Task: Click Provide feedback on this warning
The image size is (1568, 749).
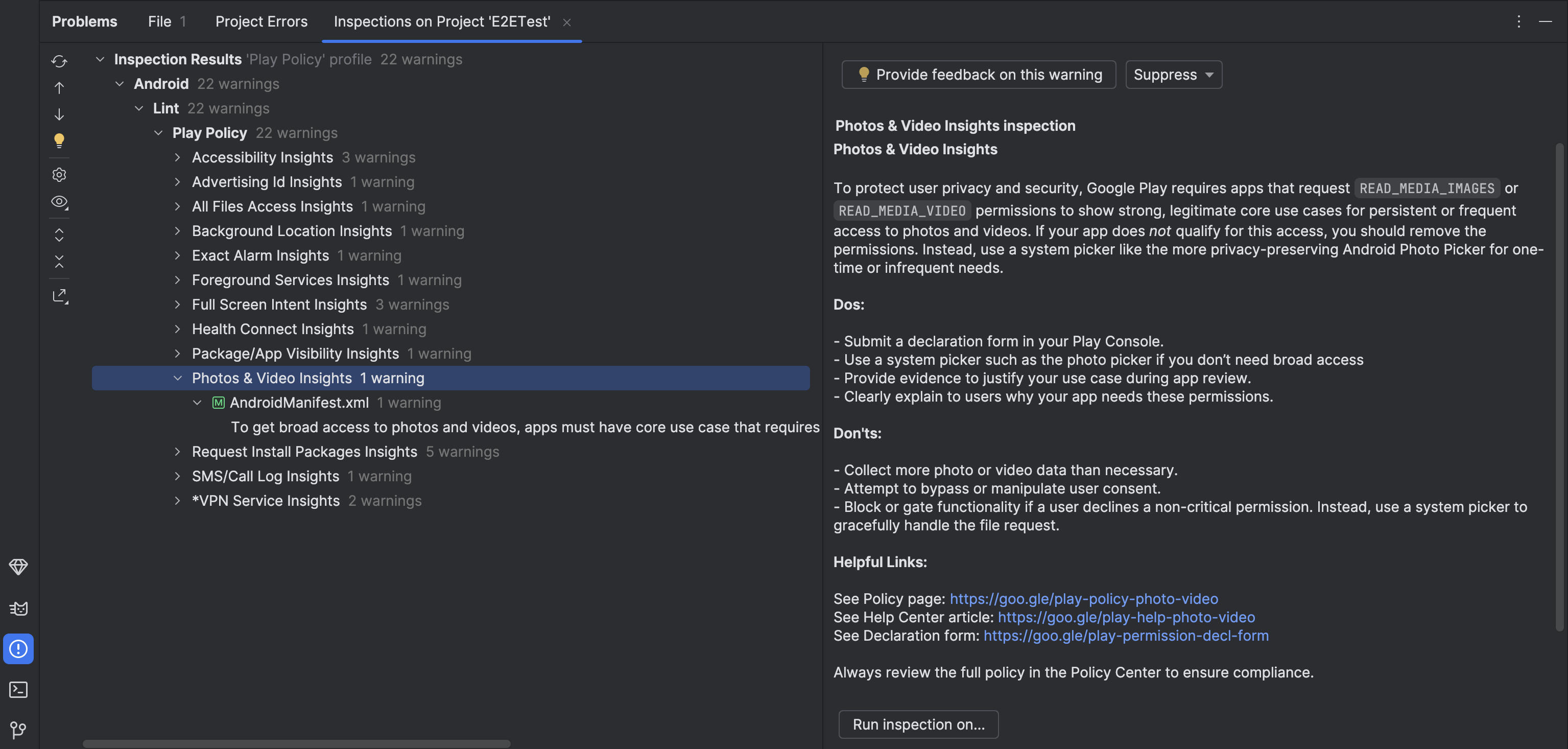Action: 978,74
